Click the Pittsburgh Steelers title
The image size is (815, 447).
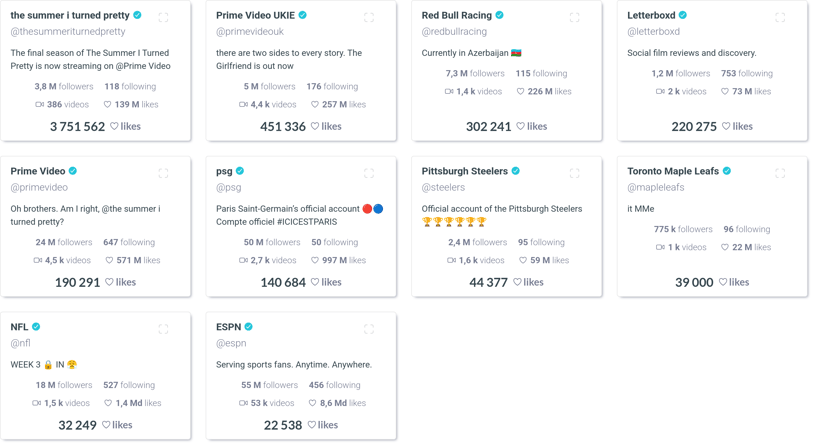(465, 171)
